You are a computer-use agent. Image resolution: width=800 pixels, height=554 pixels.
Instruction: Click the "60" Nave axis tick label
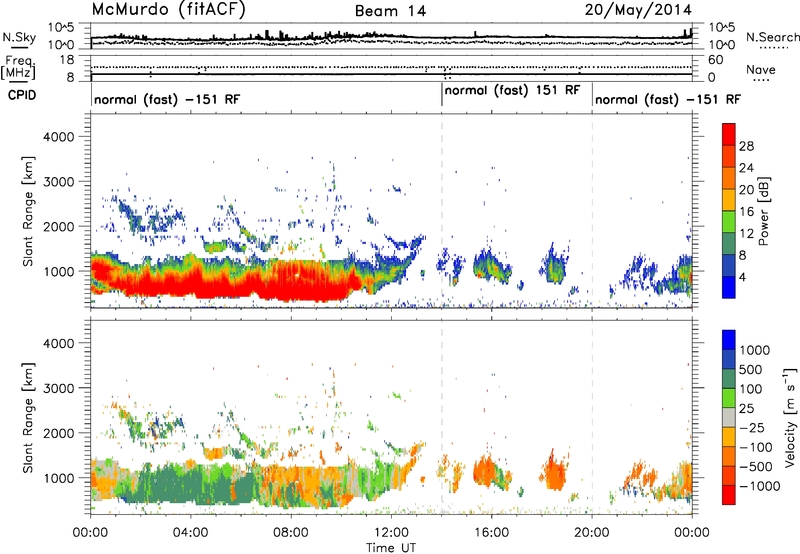[716, 60]
